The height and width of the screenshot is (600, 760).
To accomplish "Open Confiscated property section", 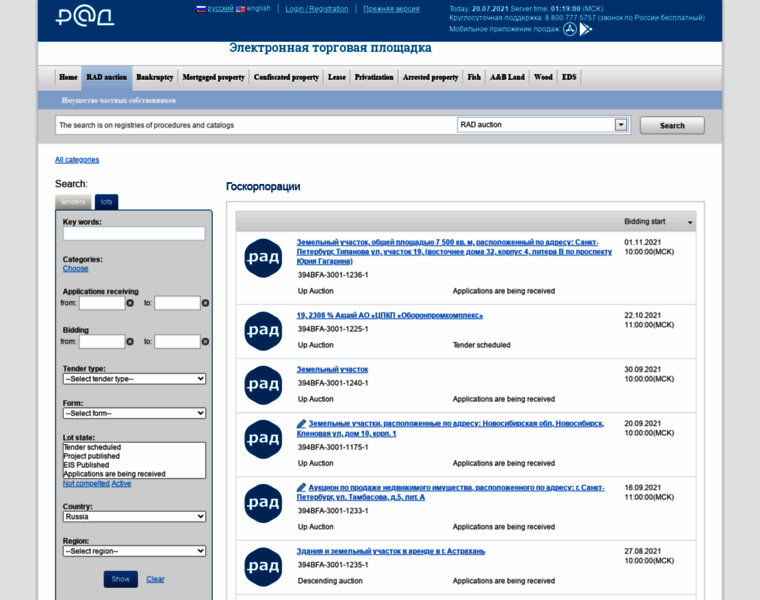I will [x=286, y=77].
